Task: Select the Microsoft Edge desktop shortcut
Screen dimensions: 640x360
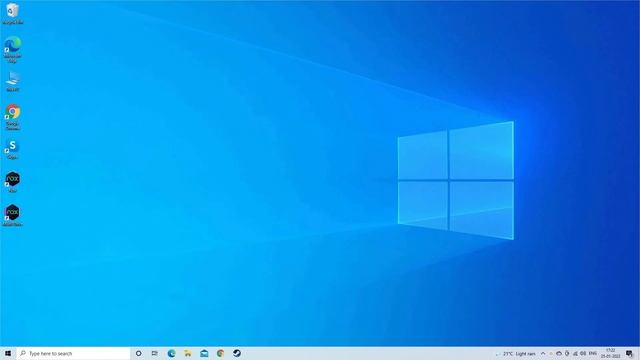Action: point(12,49)
